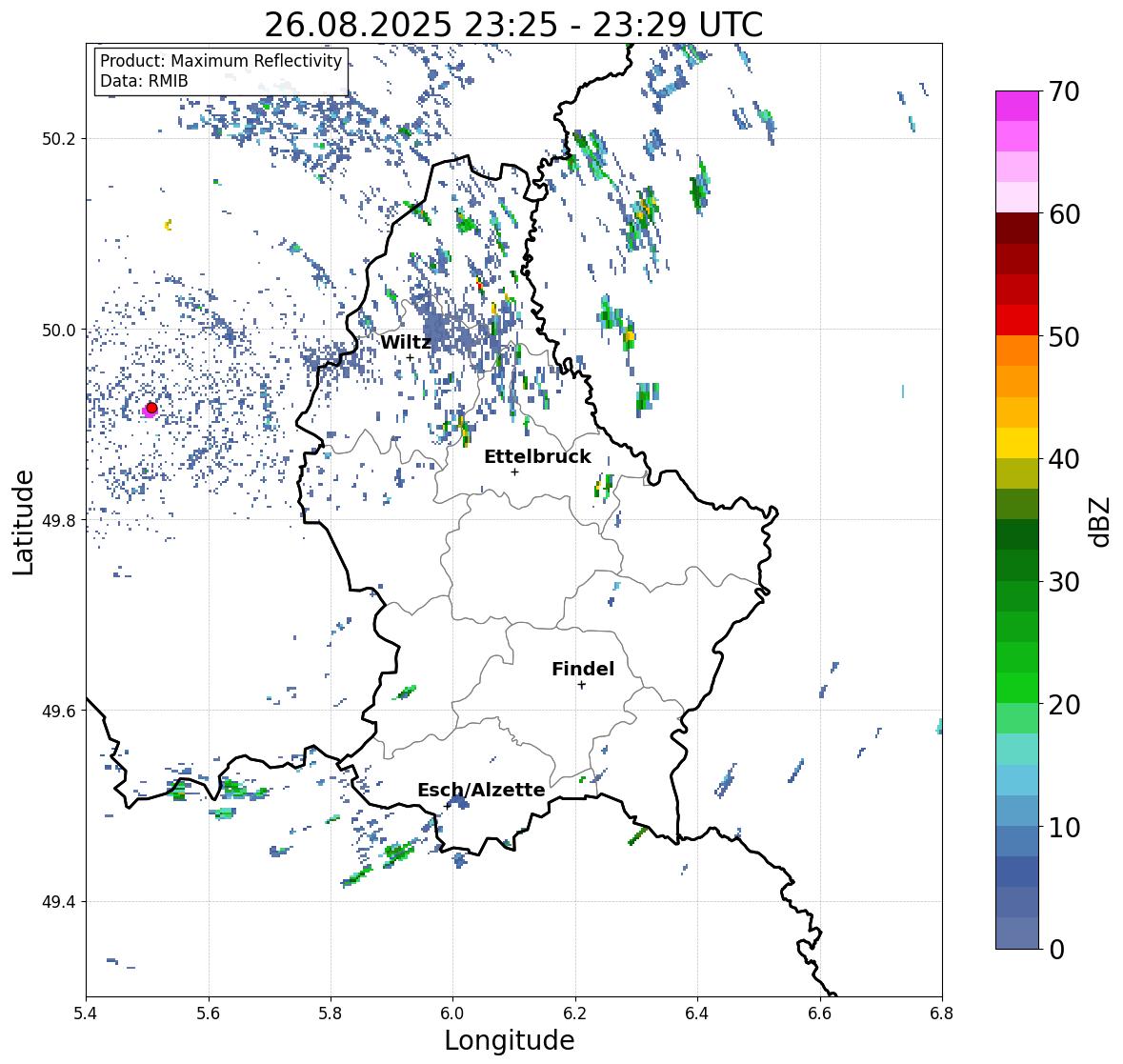Click the title '26.08.2025 23:25 - 23:29 UTC'
This screenshot has height=1064, width=1123.
[513, 25]
